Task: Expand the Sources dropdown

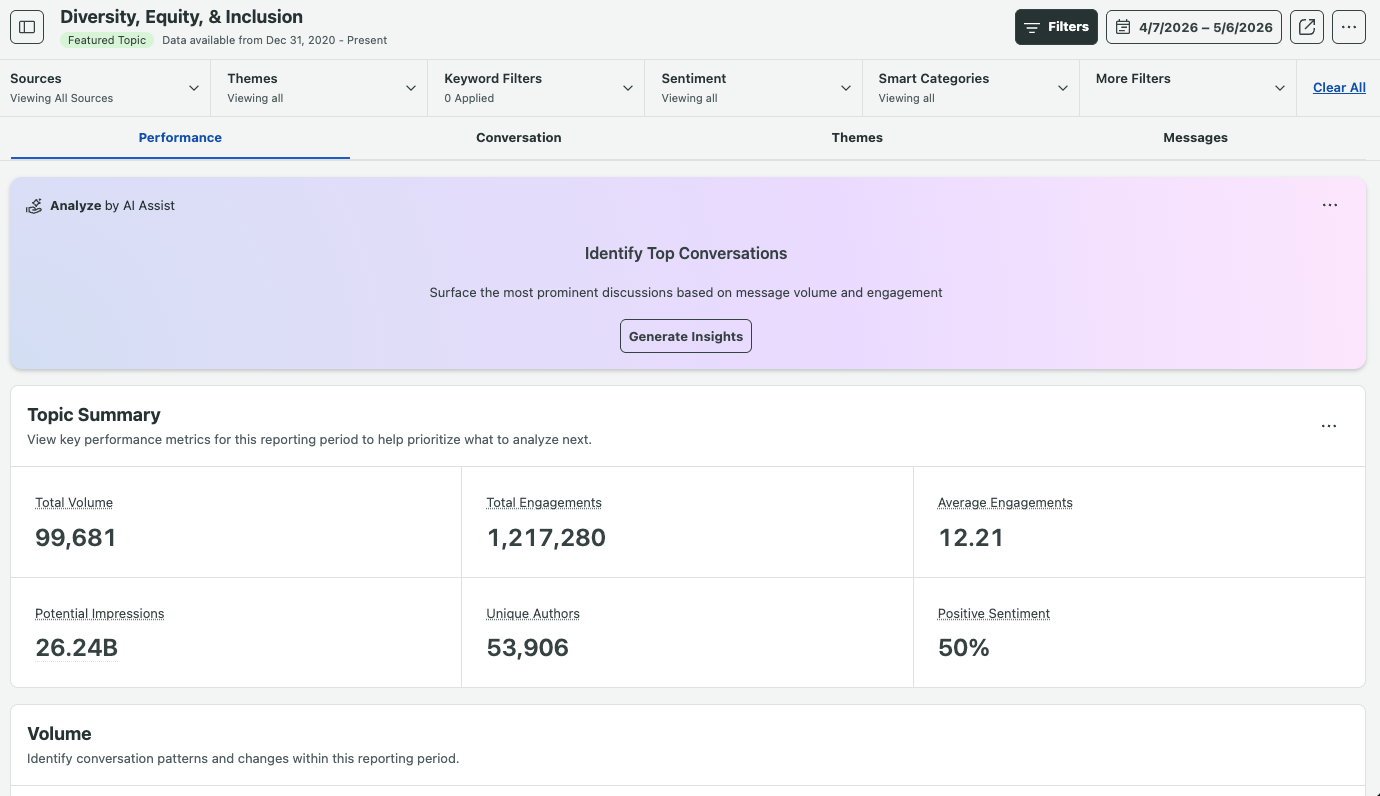Action: click(x=105, y=88)
